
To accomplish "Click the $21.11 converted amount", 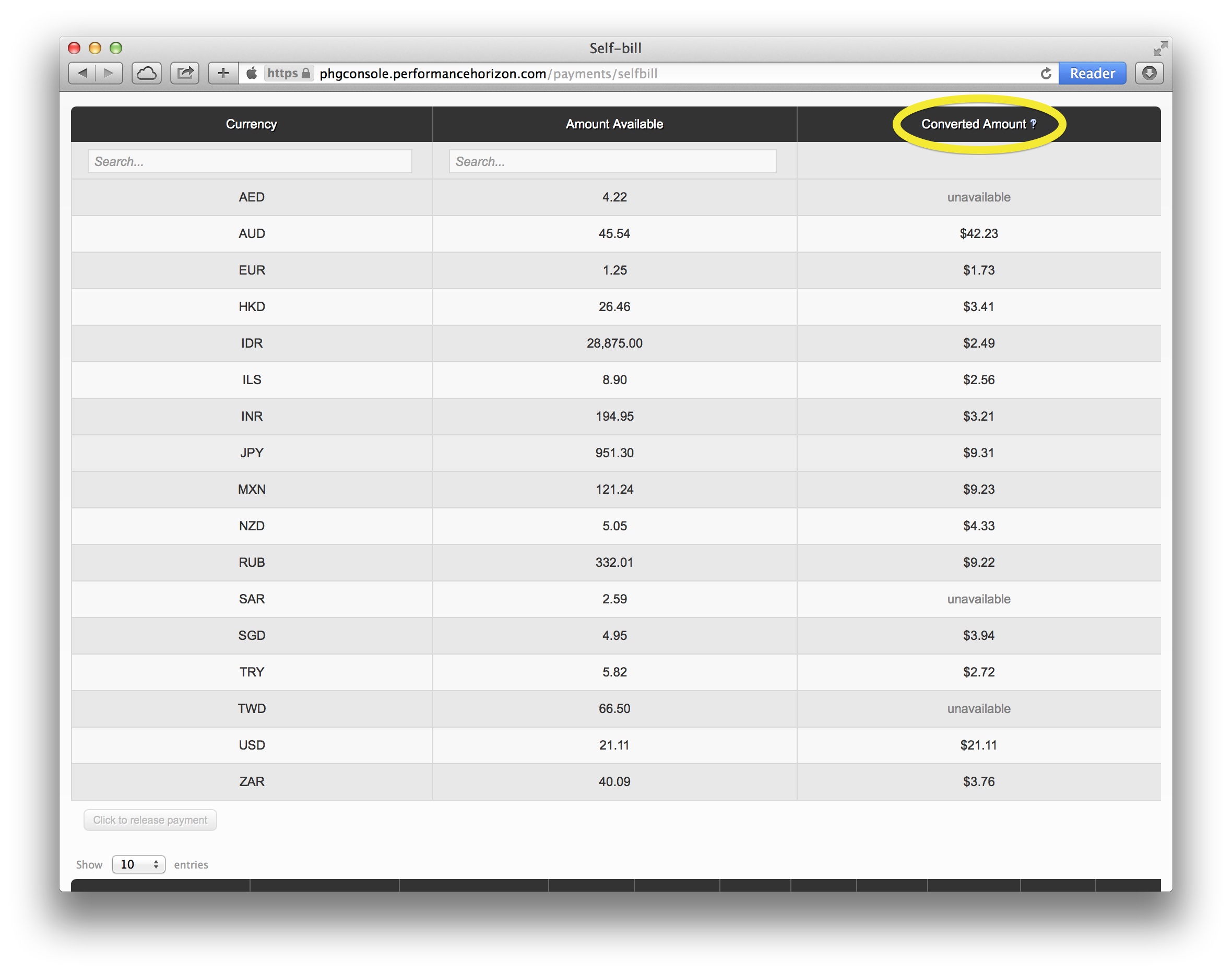I will coord(979,745).
